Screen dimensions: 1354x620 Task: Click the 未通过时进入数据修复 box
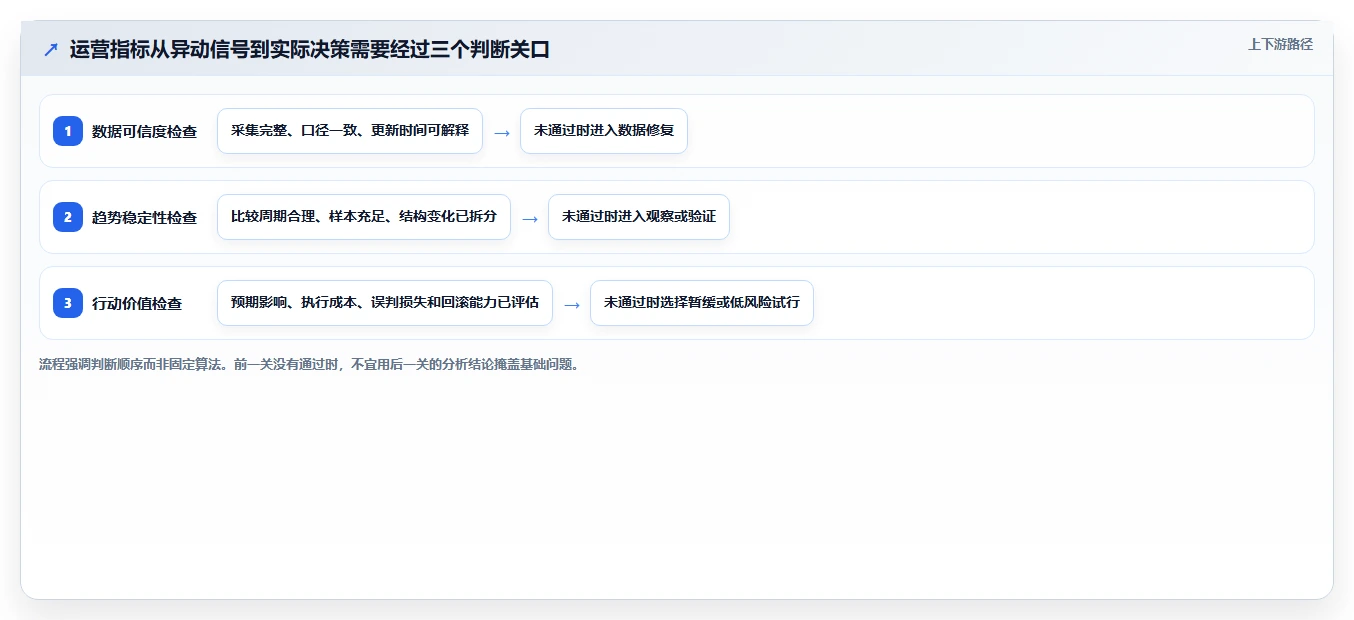tap(604, 131)
